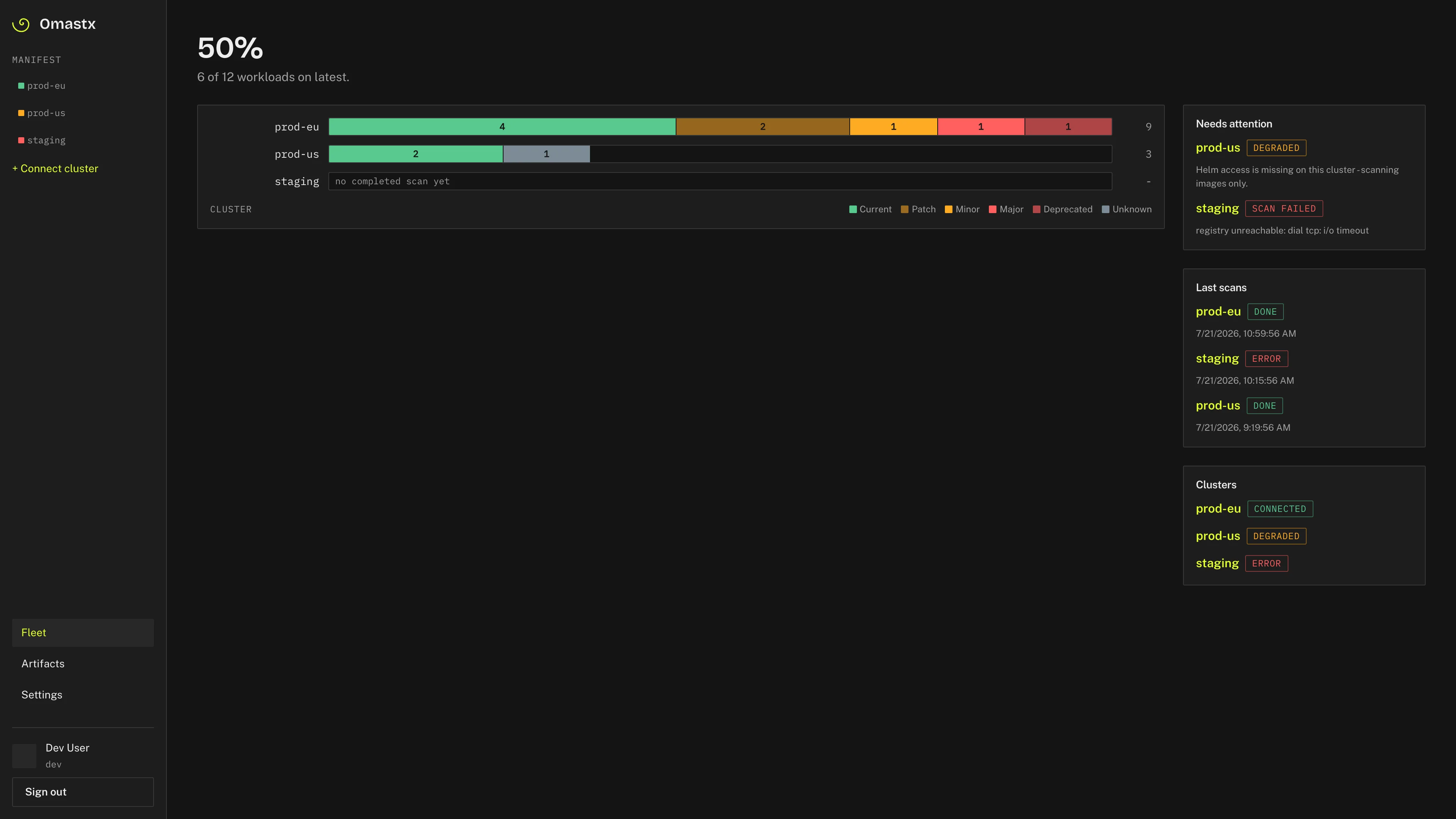Click the 'no completed scan yet' staging bar
The width and height of the screenshot is (1456, 819).
(720, 182)
